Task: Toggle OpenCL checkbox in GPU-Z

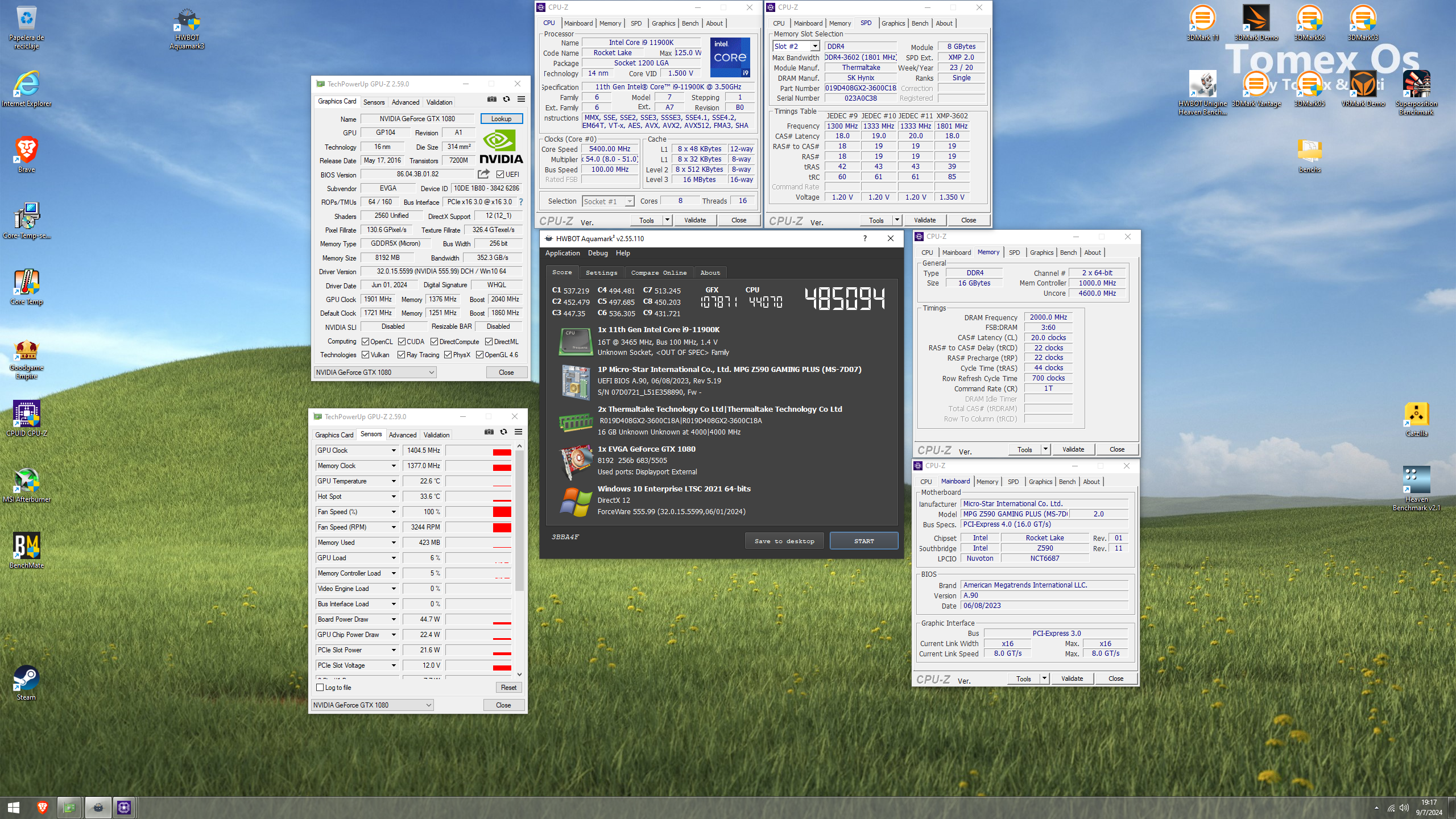Action: tap(366, 342)
